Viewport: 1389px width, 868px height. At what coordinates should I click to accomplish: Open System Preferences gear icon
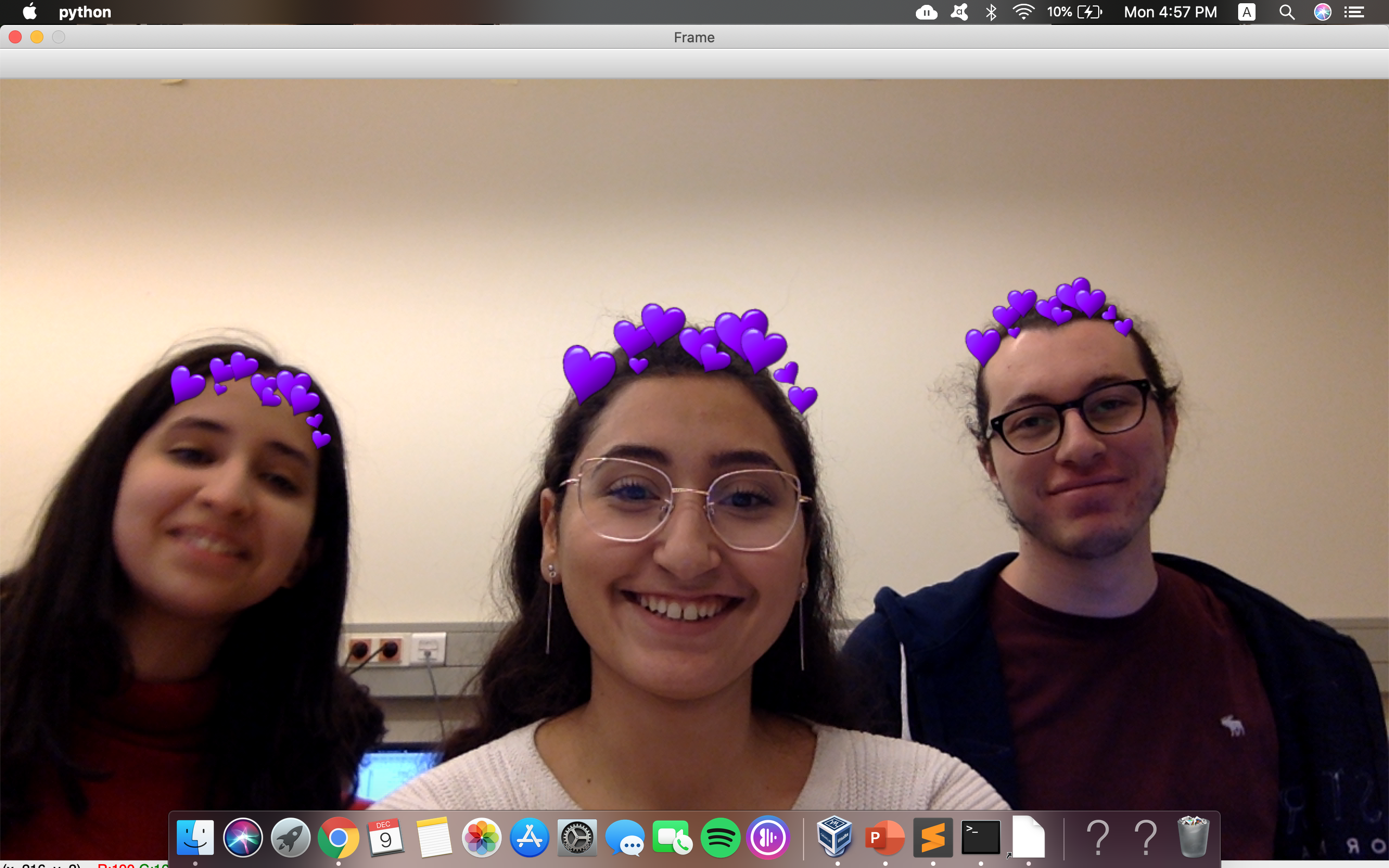pos(577,838)
